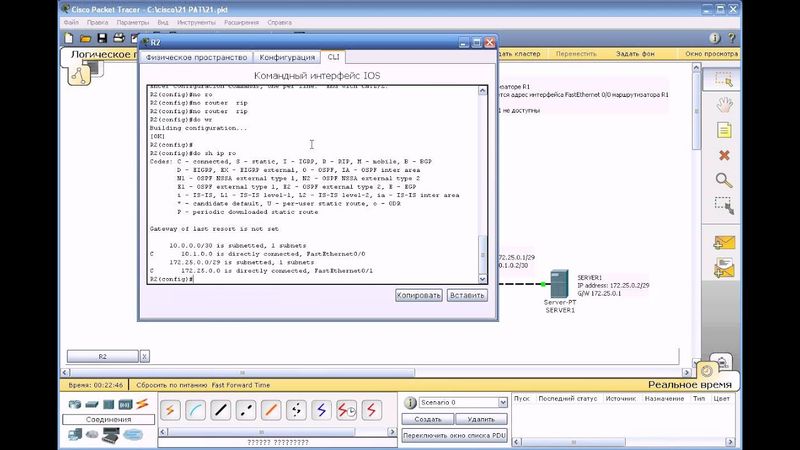Open the Инструменты menu
The image size is (800, 450).
[x=196, y=22]
